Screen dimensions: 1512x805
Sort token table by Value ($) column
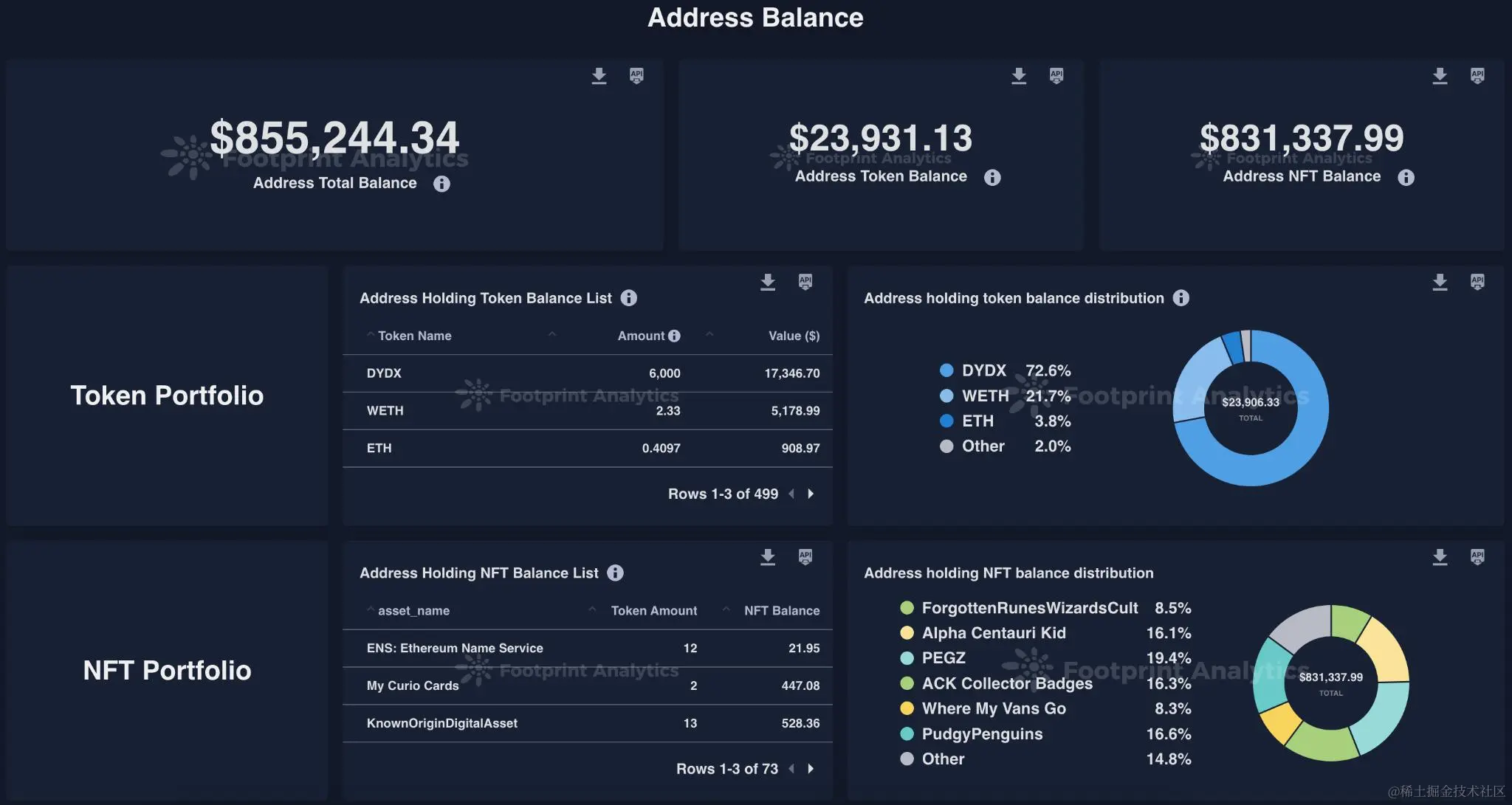pyautogui.click(x=794, y=336)
